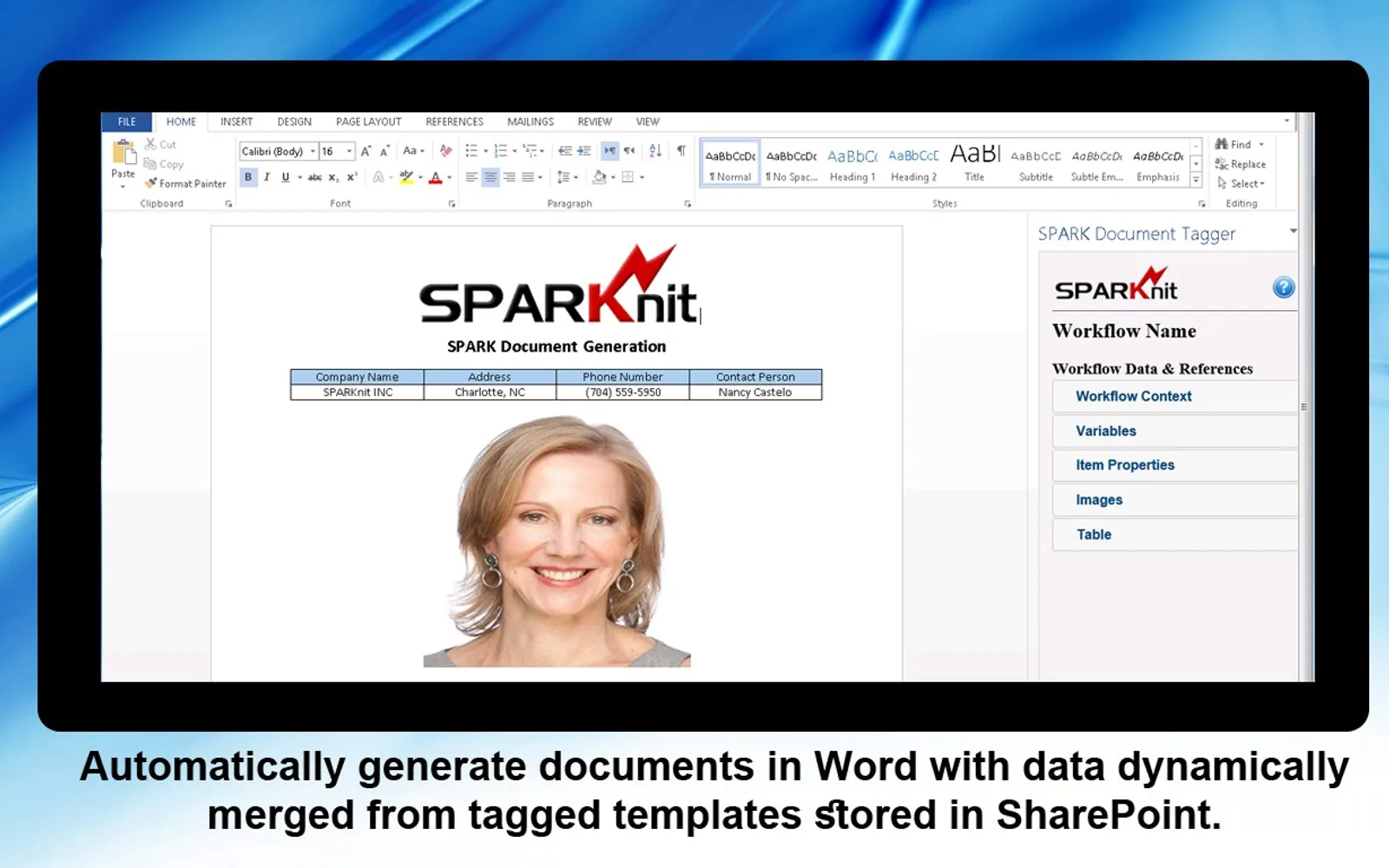Apply the Heading 1 style
1389x868 pixels.
coord(852,163)
